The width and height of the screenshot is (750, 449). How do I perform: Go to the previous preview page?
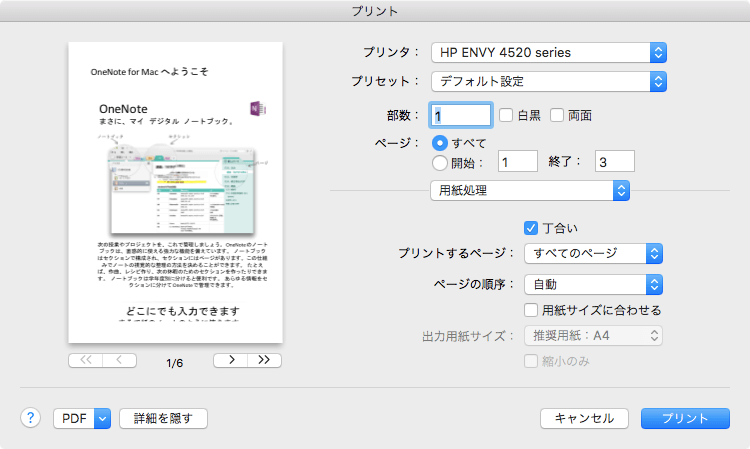click(x=120, y=360)
